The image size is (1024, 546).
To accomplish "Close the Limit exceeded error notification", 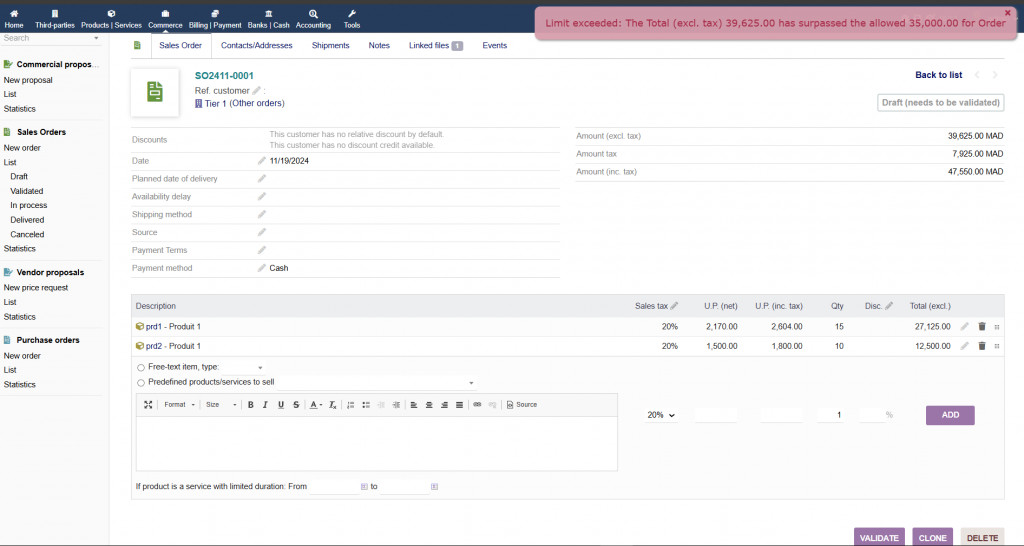I will 1008,13.
